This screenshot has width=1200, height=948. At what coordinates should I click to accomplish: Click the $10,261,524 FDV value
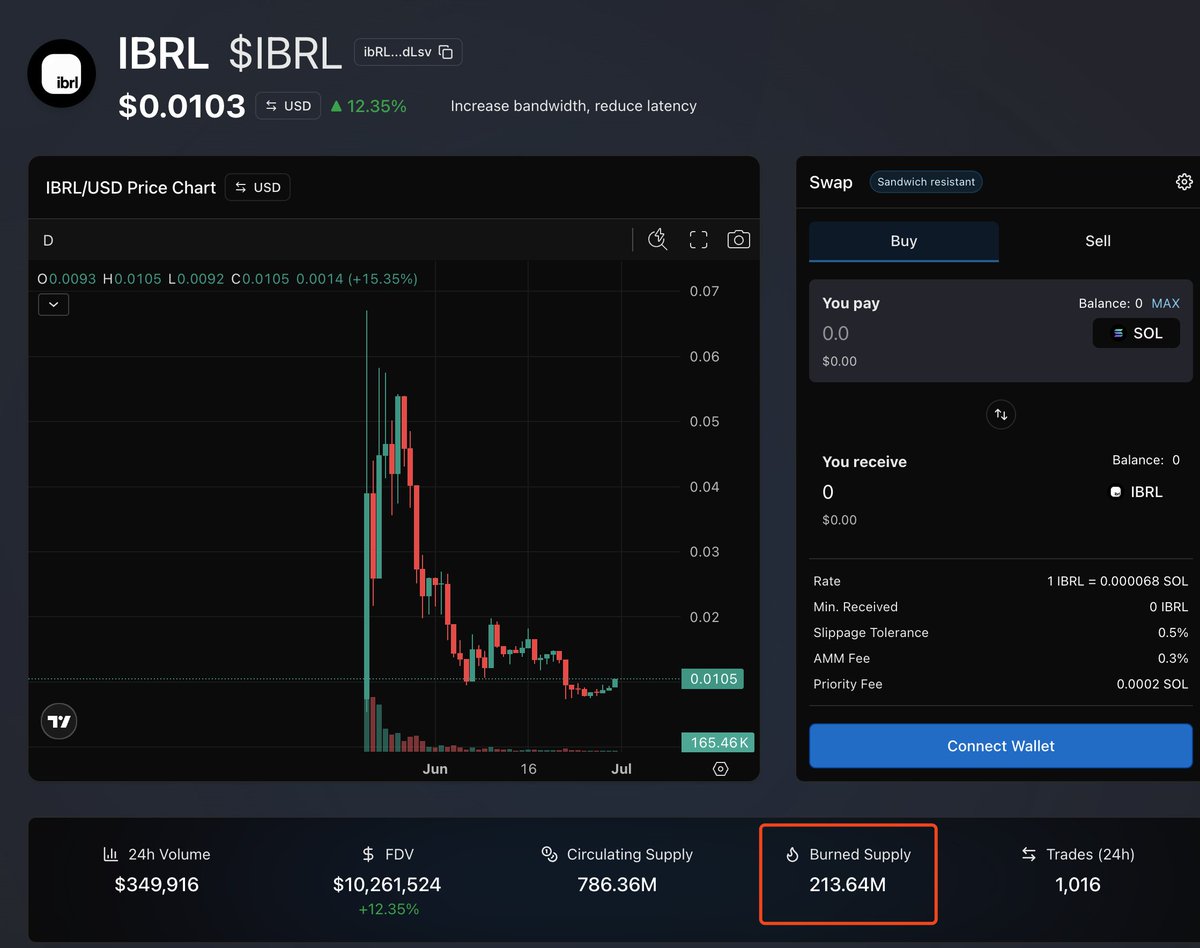[387, 885]
